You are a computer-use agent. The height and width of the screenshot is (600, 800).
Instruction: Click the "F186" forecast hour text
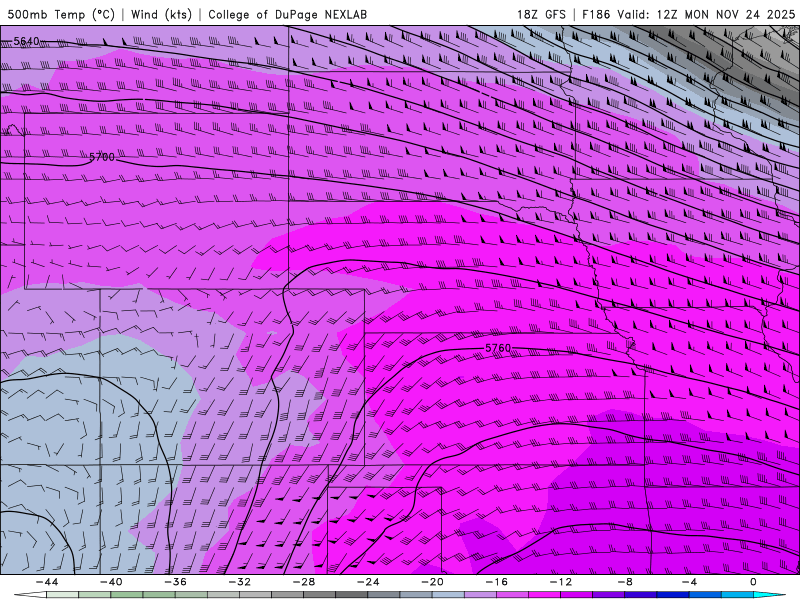[x=596, y=14]
